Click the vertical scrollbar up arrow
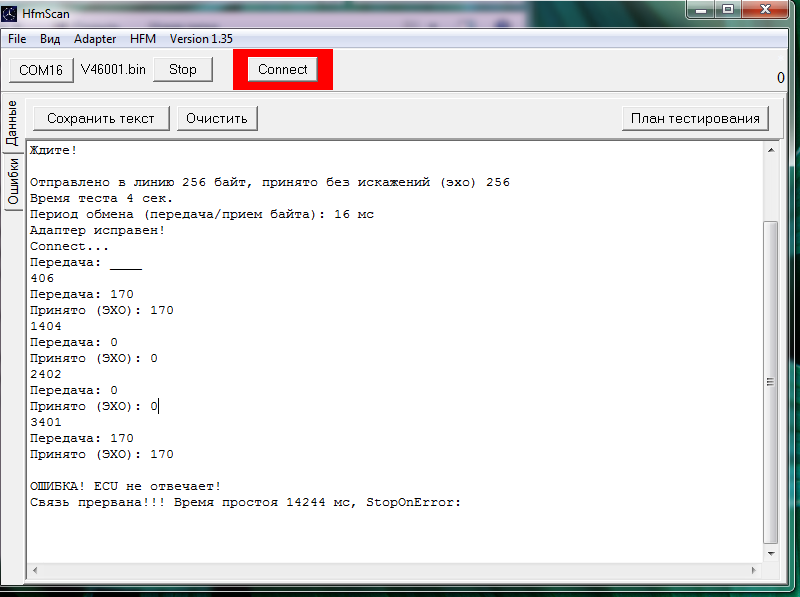 click(769, 149)
